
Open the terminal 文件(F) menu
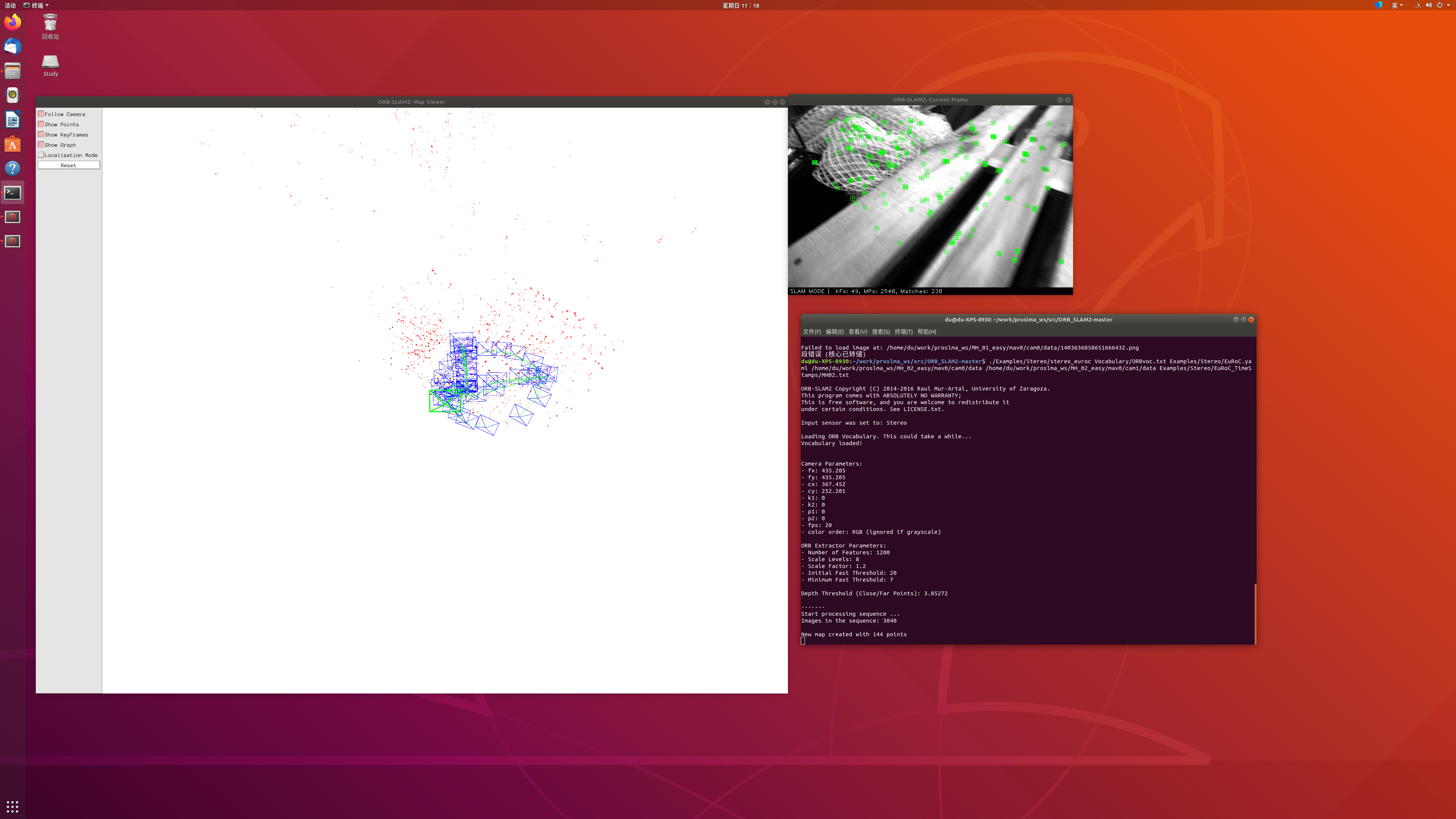click(812, 332)
